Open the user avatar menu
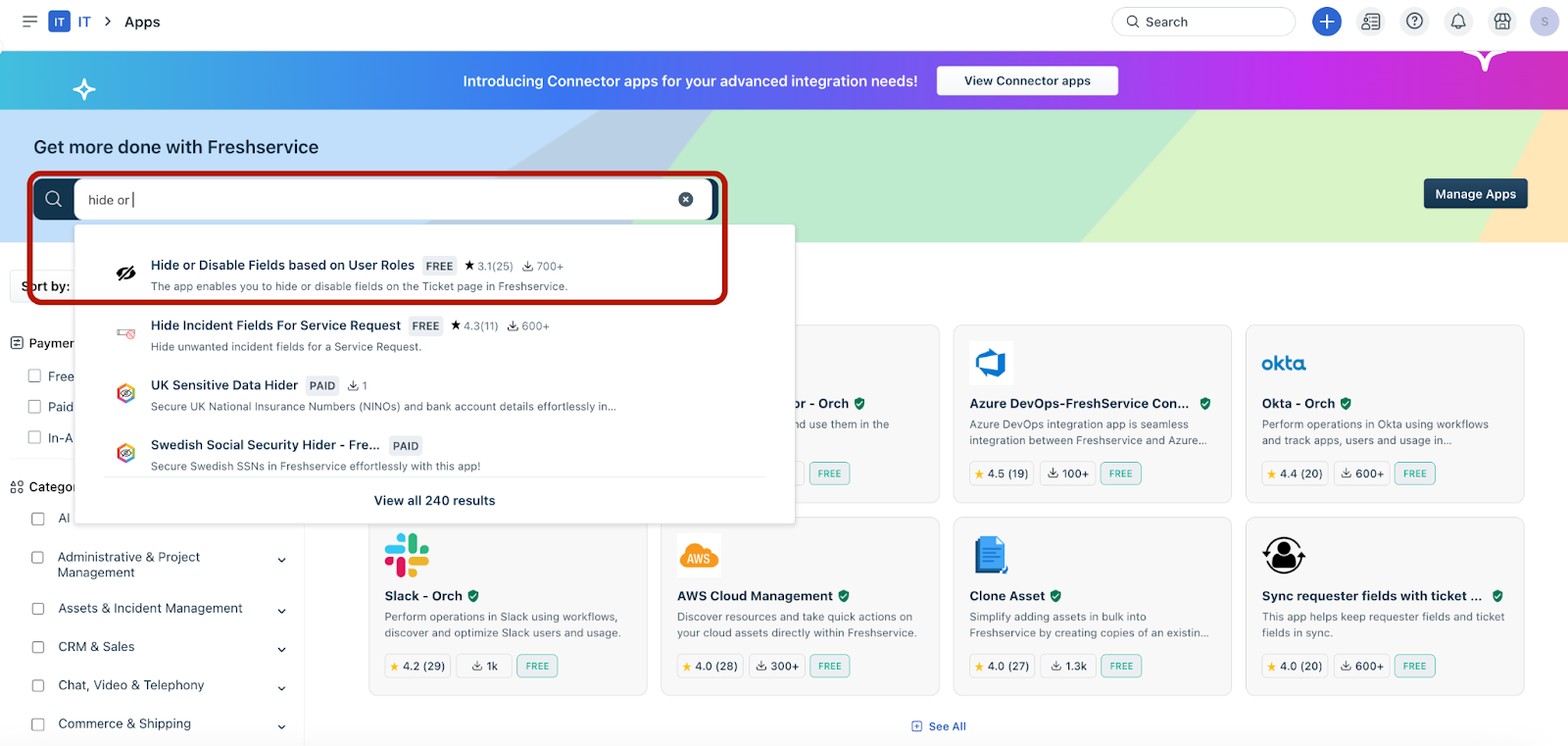This screenshot has height=746, width=1568. (x=1544, y=22)
